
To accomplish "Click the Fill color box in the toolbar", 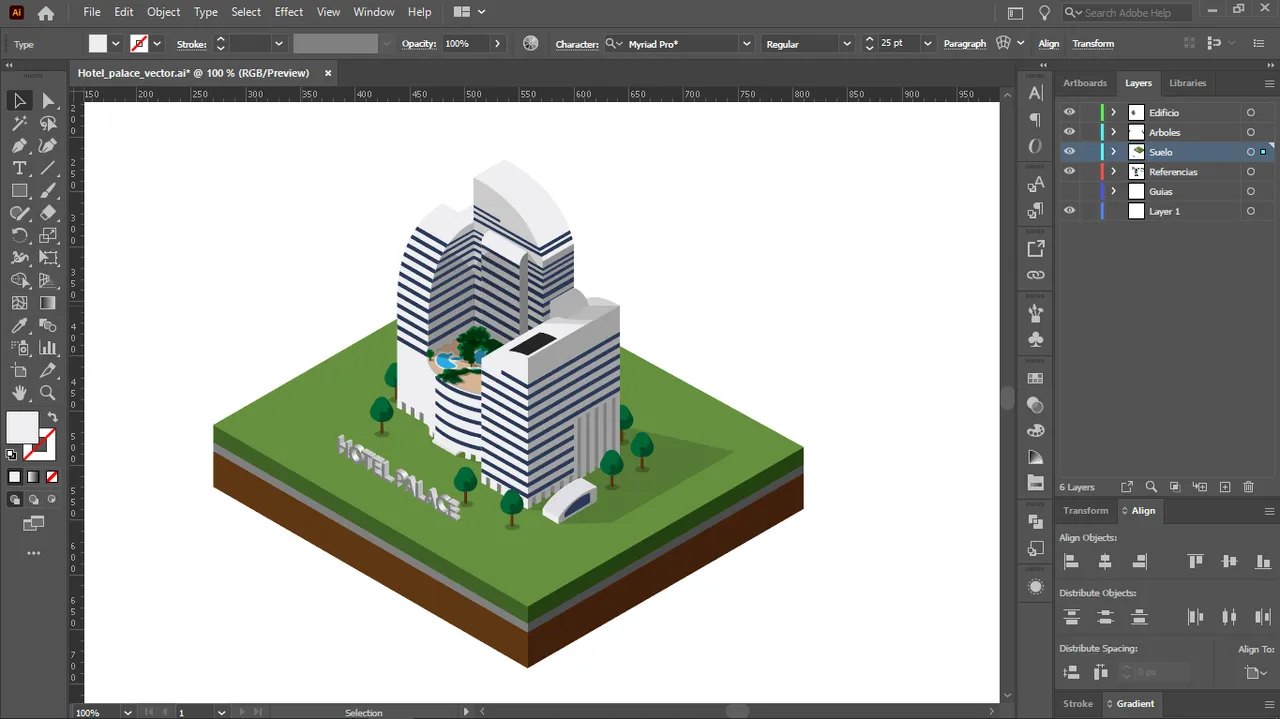I will coord(22,427).
